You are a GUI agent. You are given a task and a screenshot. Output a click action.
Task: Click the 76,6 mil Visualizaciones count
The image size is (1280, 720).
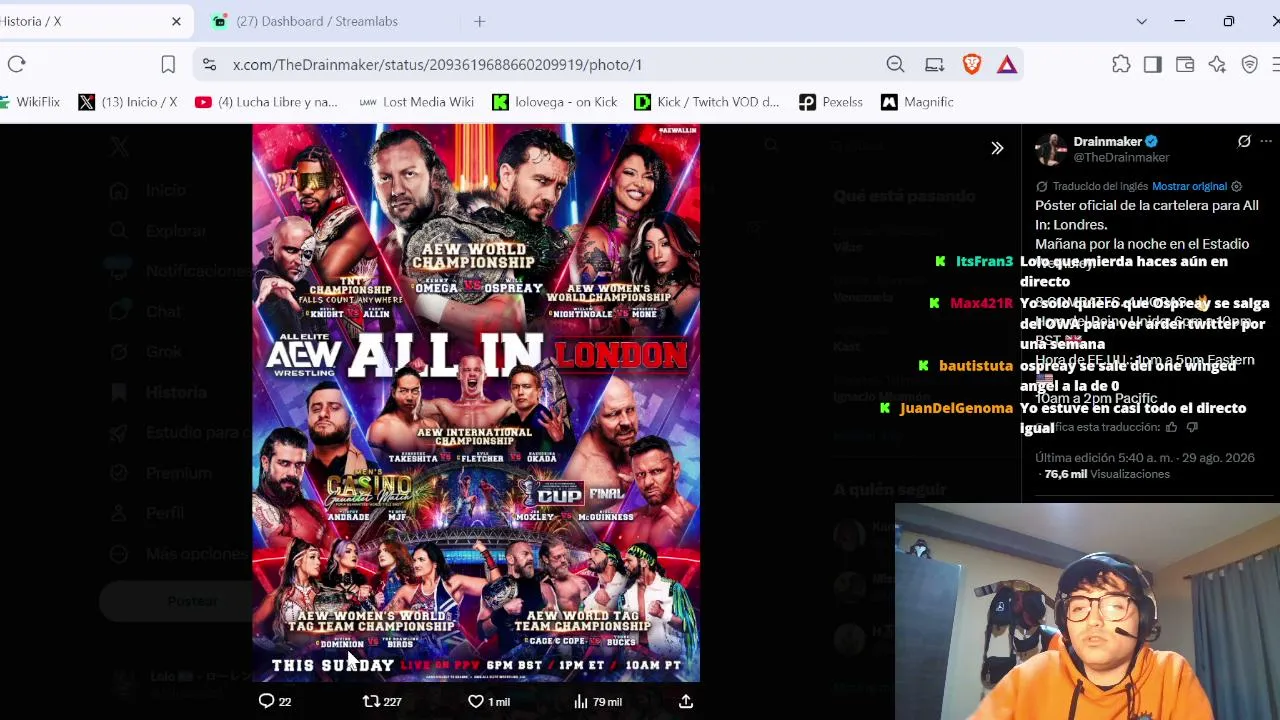point(1107,474)
